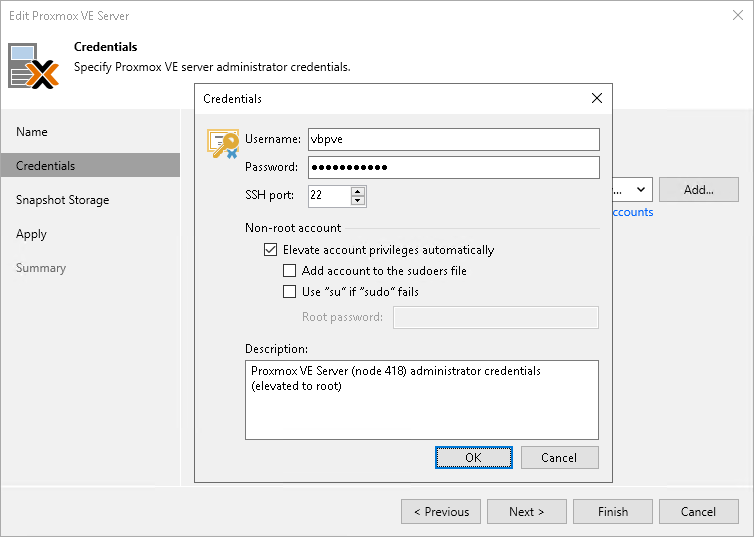Click the Next > button
754x537 pixels.
coord(527,512)
